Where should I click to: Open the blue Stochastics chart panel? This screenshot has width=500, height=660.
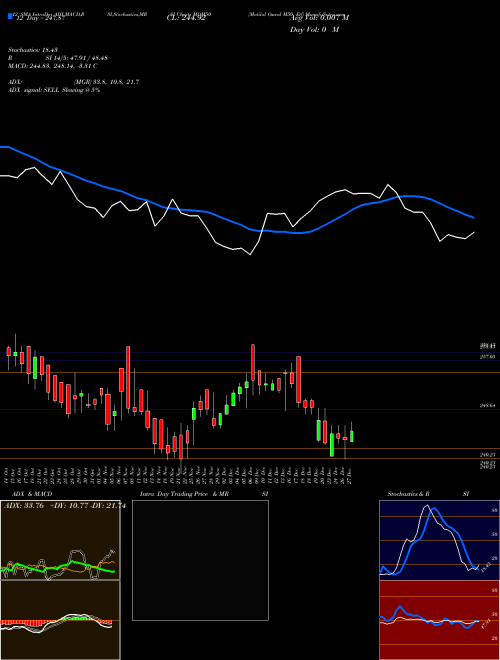pyautogui.click(x=439, y=540)
